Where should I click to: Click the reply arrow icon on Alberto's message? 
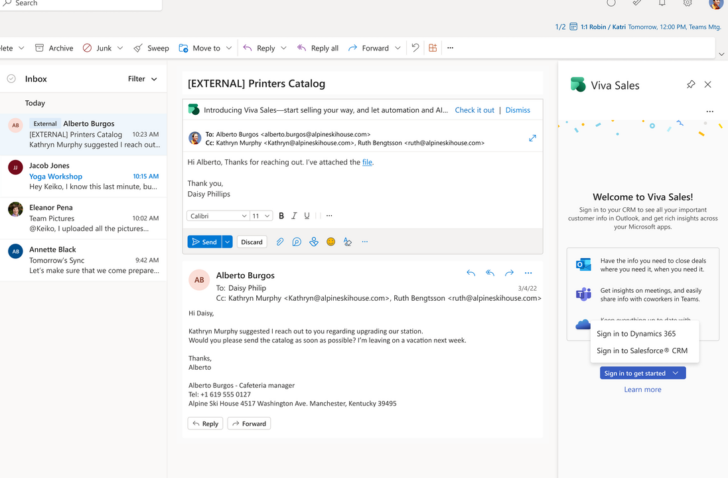coord(471,273)
